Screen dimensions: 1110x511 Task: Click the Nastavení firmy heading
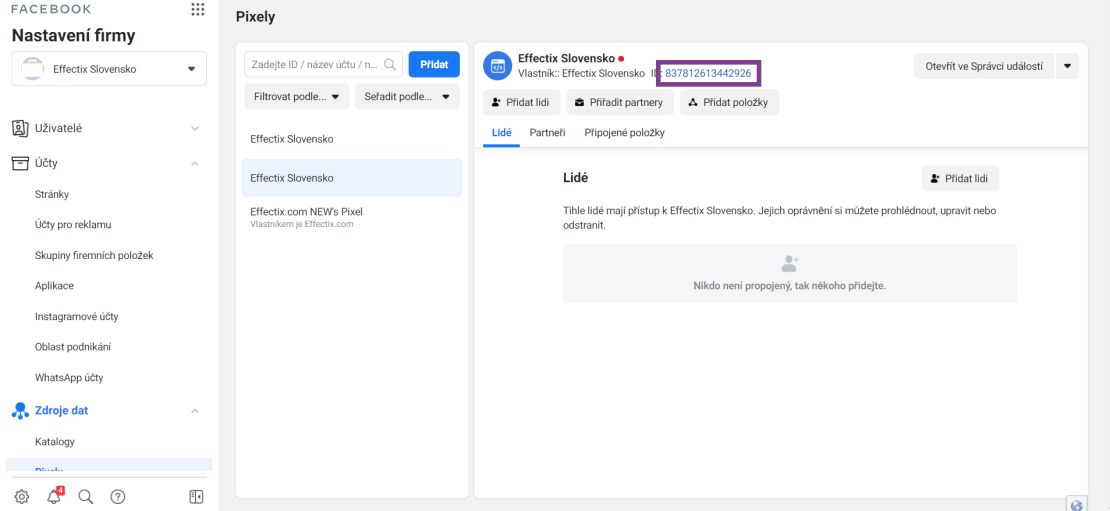pyautogui.click(x=74, y=35)
